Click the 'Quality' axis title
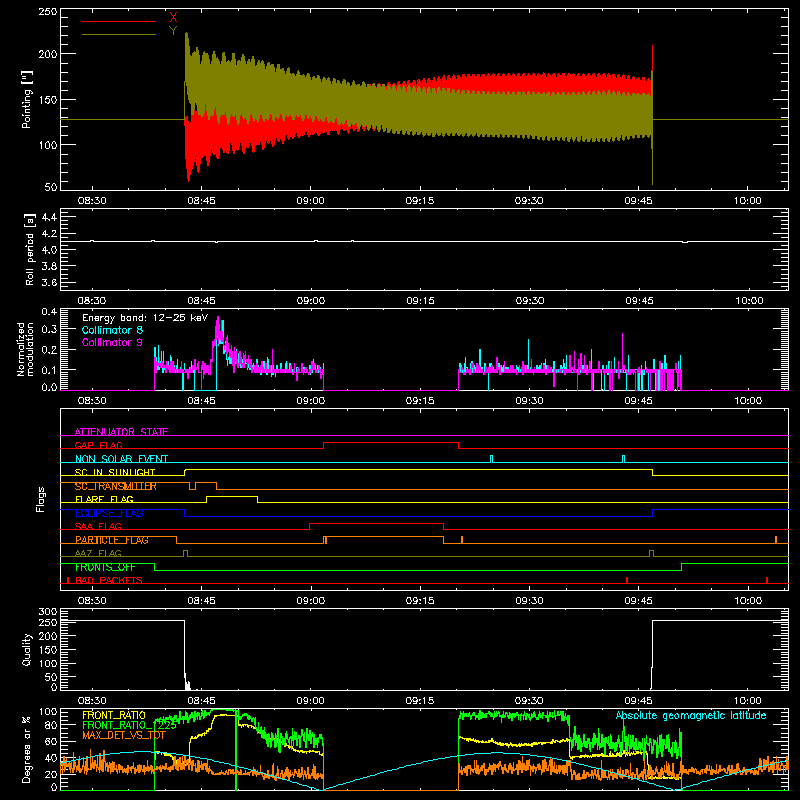 [27, 649]
